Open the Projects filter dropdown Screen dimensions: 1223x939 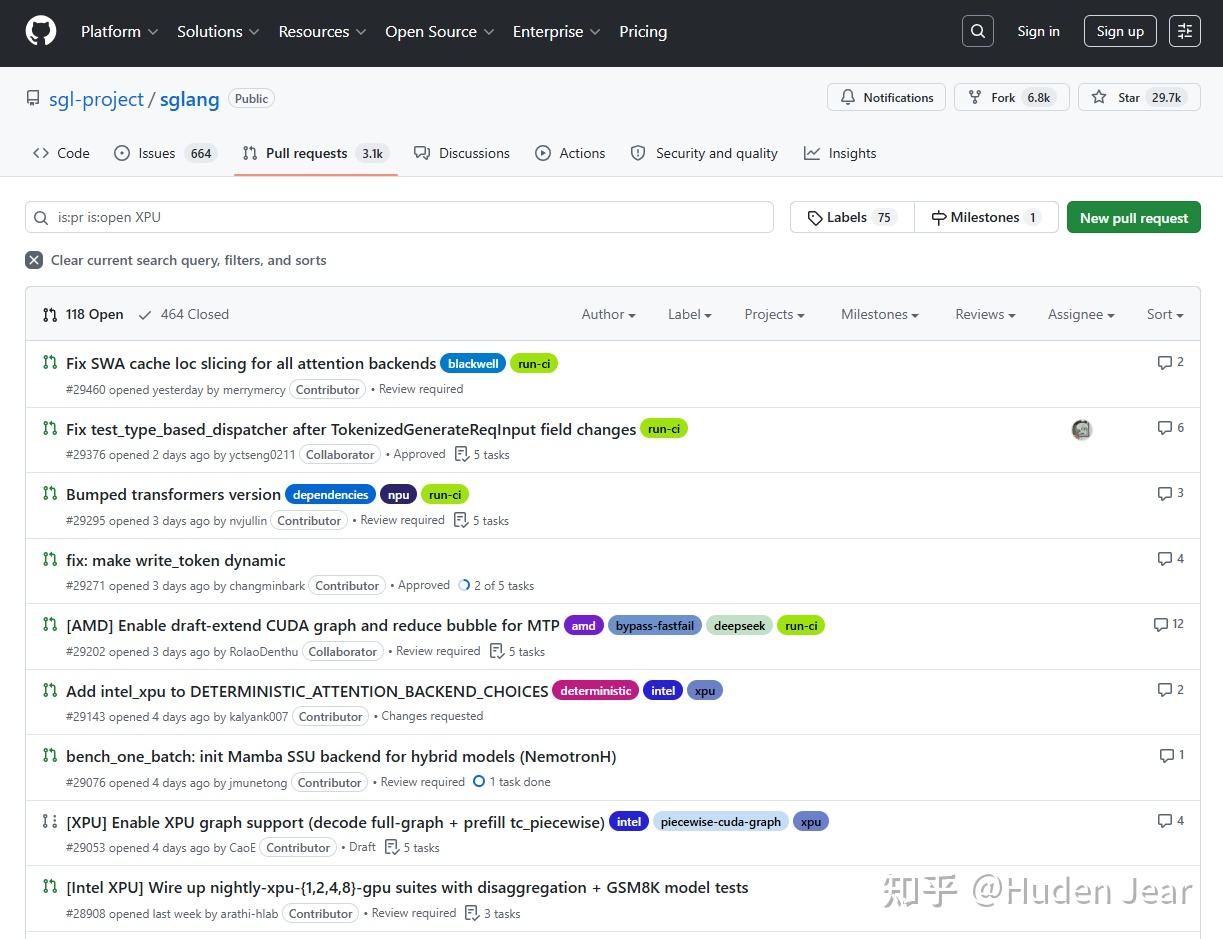click(x=774, y=314)
